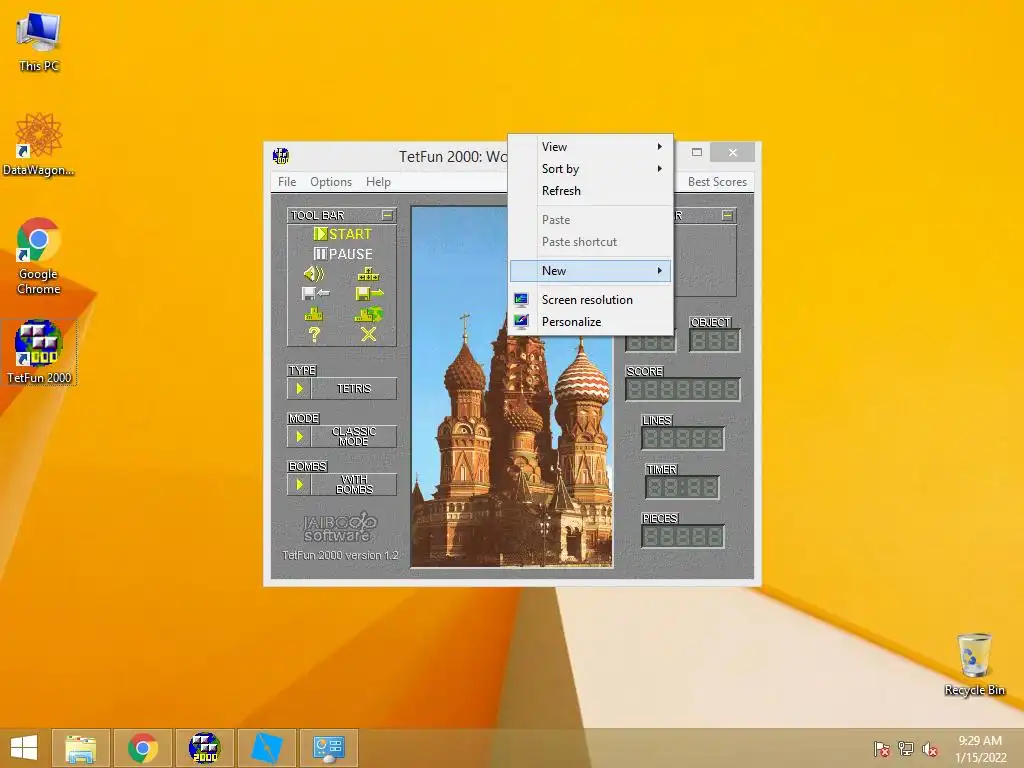Viewport: 1024px width, 768px height.
Task: Click the network tray icon
Action: [906, 748]
